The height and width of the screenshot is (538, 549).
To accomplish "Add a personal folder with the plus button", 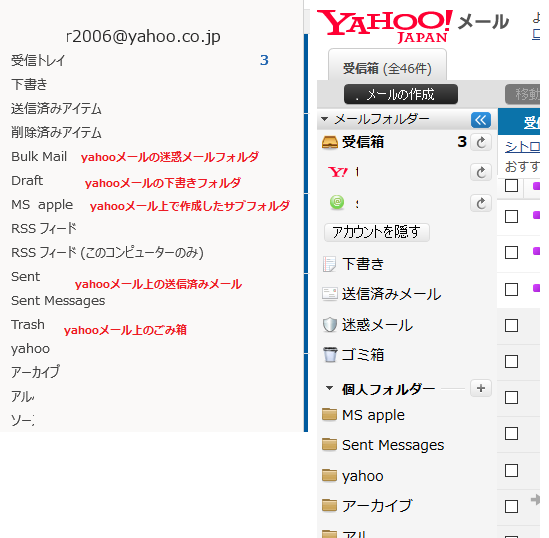I will pyautogui.click(x=481, y=388).
